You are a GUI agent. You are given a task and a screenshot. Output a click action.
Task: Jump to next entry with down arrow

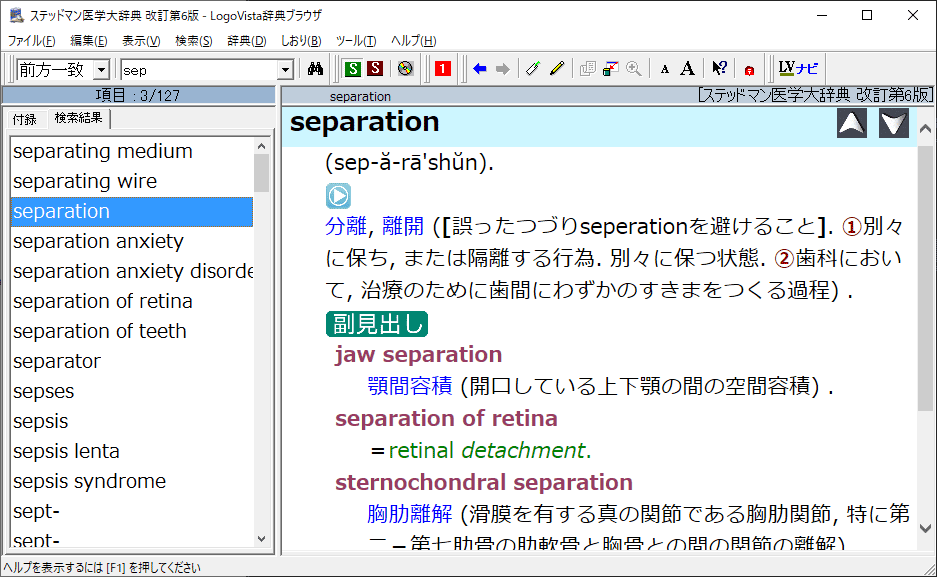pos(894,123)
